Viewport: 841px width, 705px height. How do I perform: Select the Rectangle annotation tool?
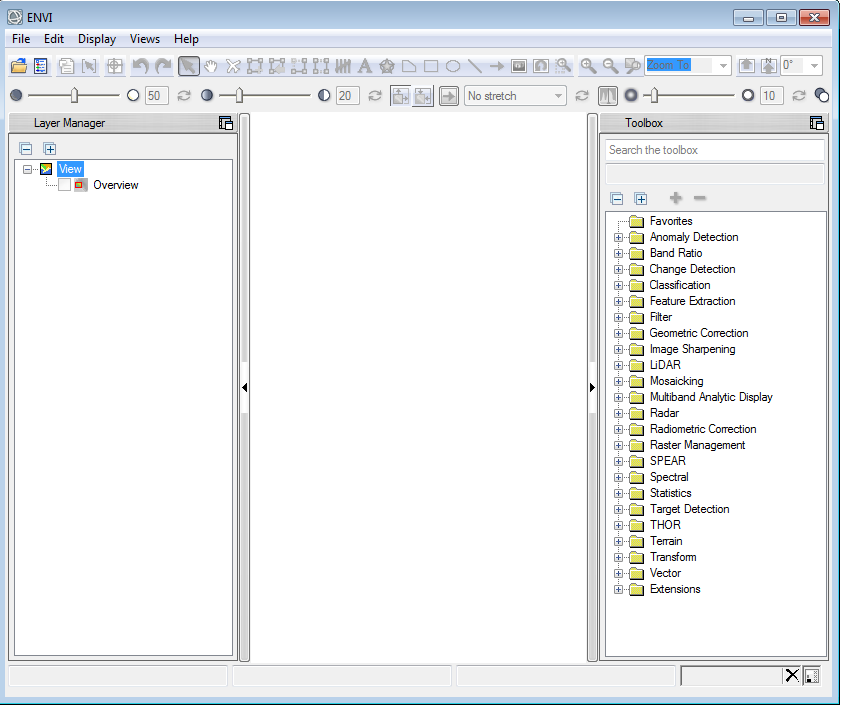[431, 66]
